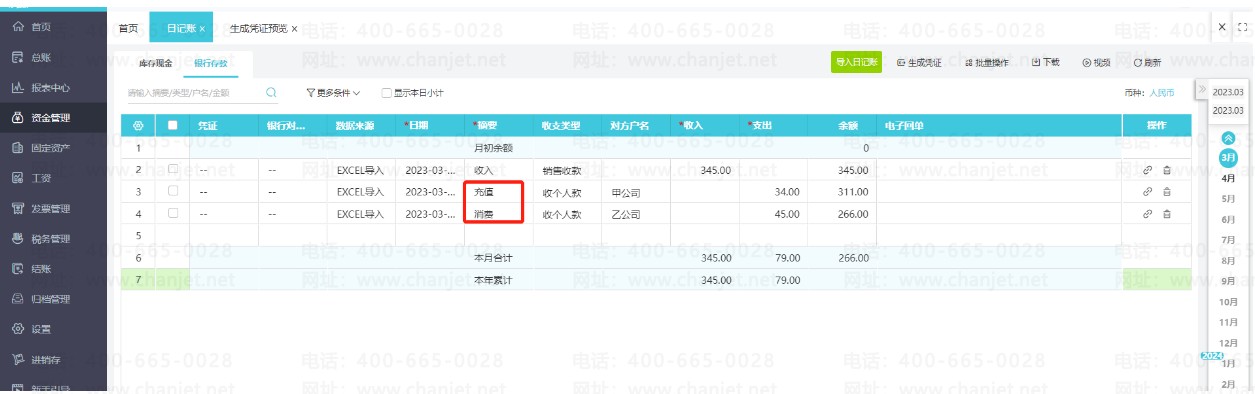
Task: Close the 日记账 tab
Action: [x=202, y=28]
